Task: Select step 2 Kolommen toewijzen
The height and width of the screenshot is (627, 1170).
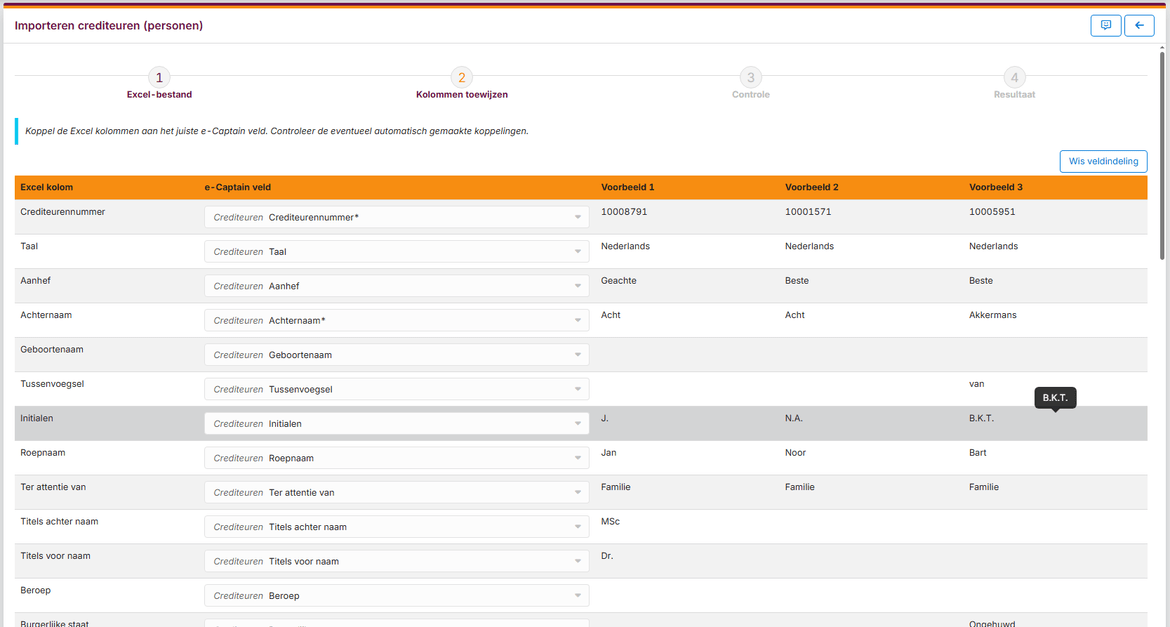Action: (x=461, y=77)
